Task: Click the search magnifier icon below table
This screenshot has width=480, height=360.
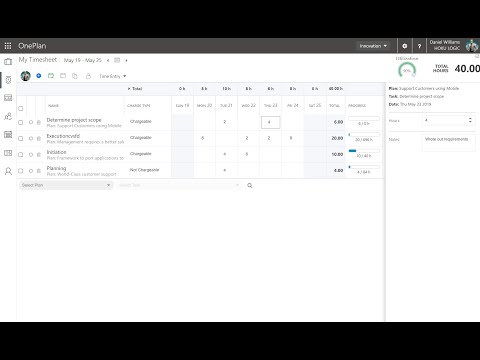Action: click(250, 185)
